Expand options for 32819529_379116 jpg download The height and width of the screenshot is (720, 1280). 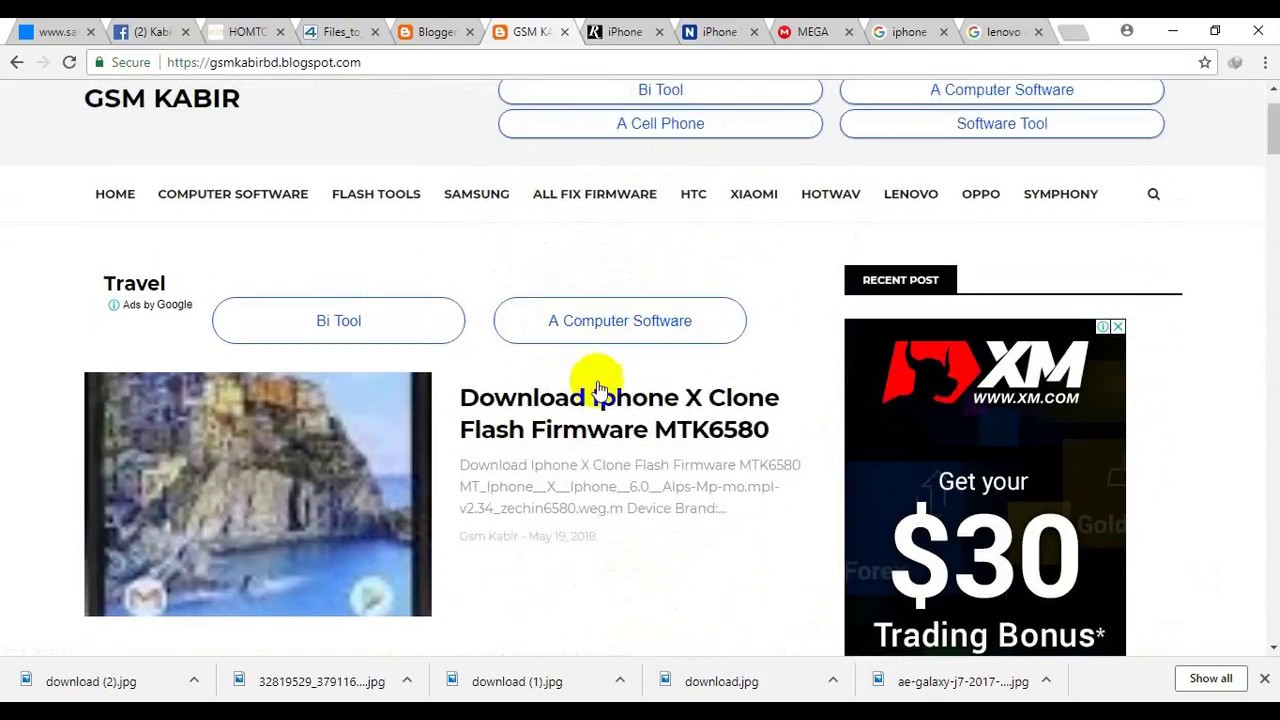click(x=407, y=681)
